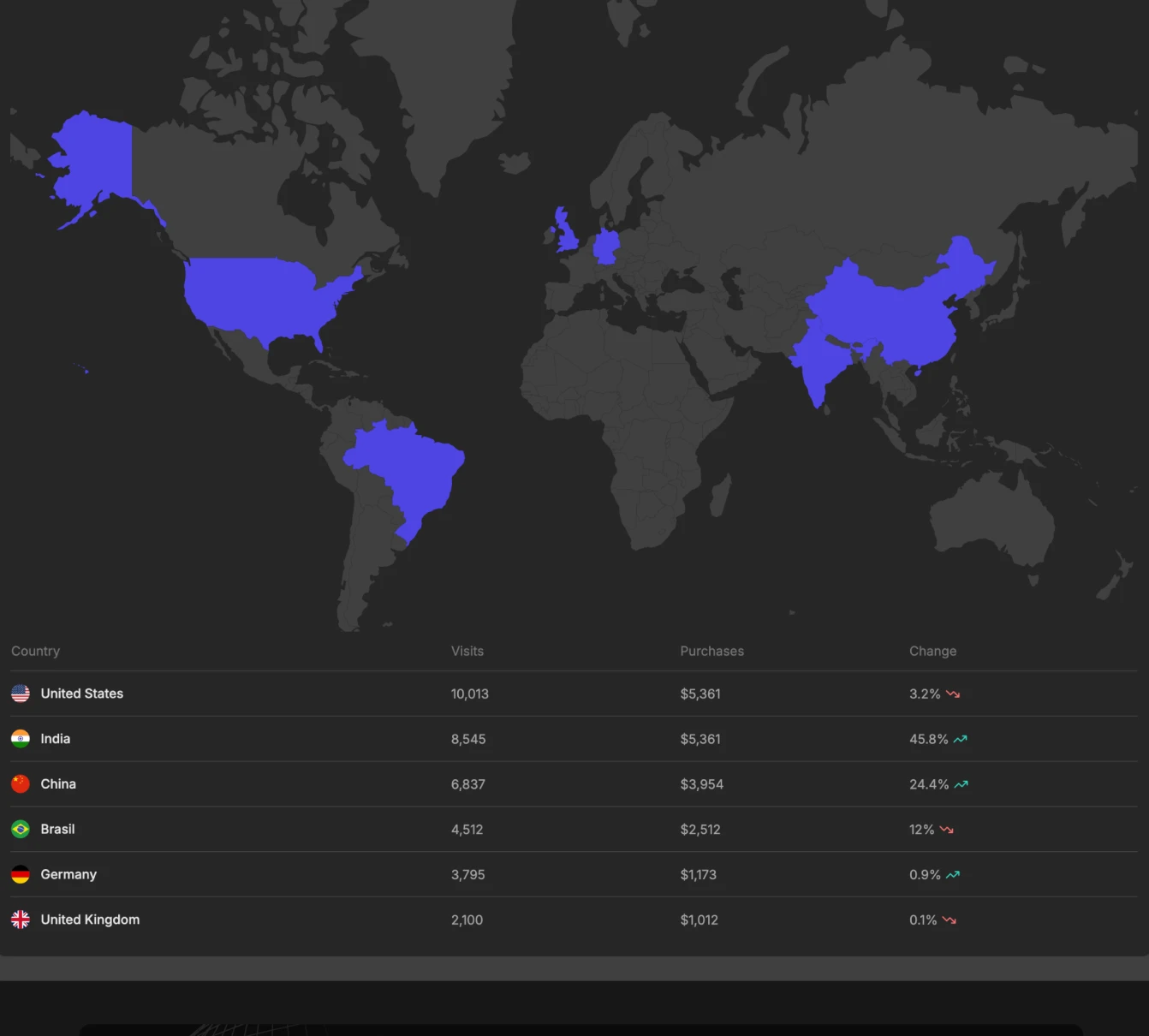Sort the table by the Change column
The width and height of the screenshot is (1149, 1036).
(932, 651)
